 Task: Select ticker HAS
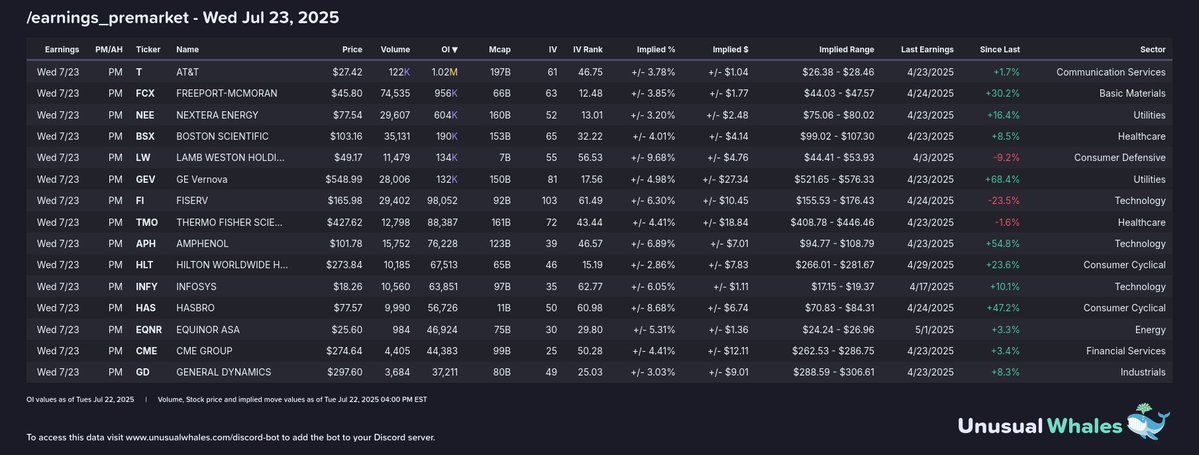(145, 308)
